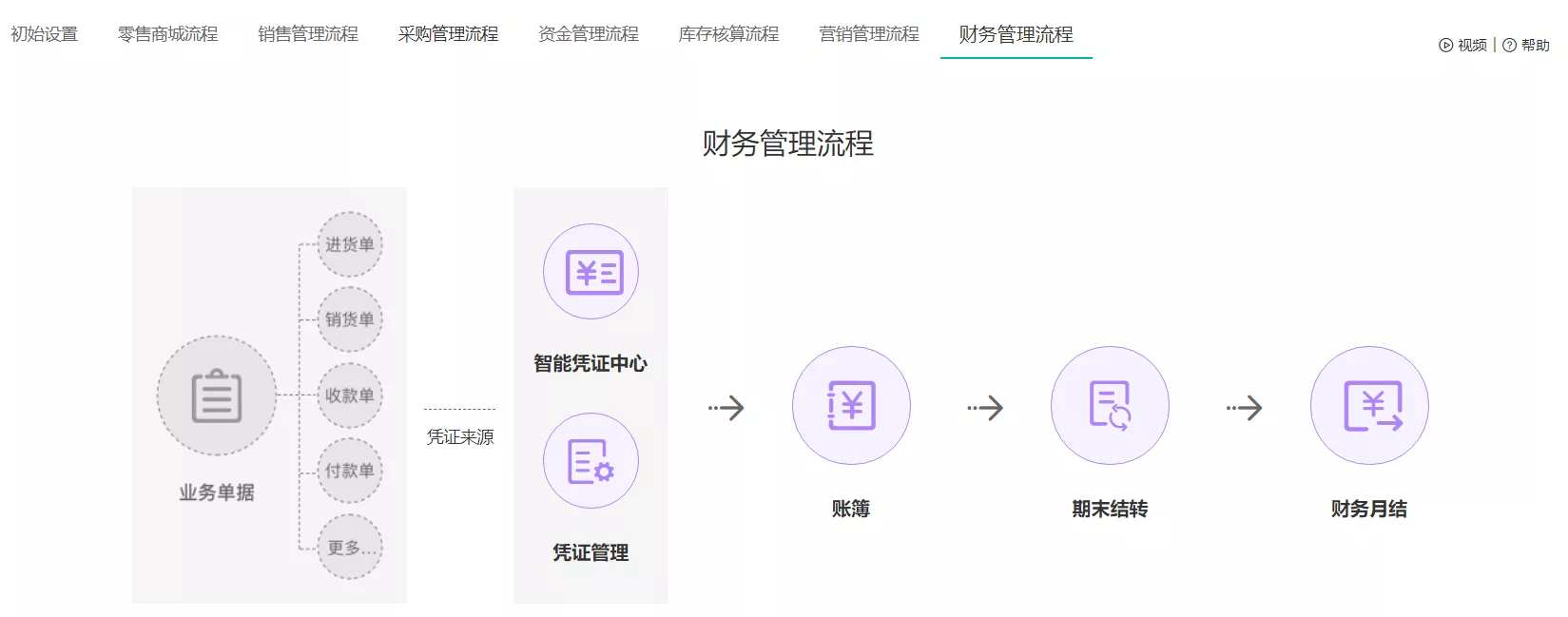The image size is (1568, 617).
Task: Select the 财务管理流程 tab
Action: pyautogui.click(x=1016, y=34)
